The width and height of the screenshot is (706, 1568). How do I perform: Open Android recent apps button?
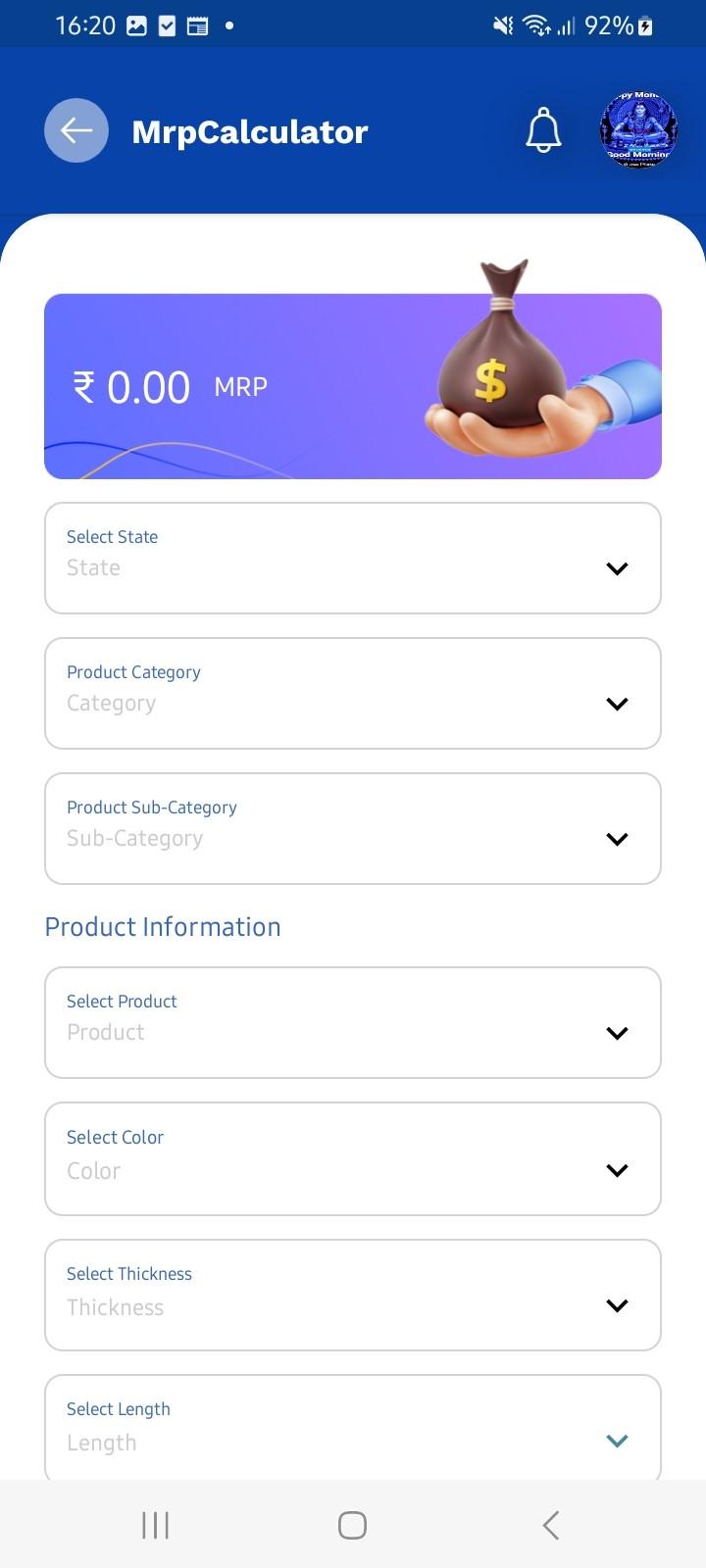click(155, 1525)
